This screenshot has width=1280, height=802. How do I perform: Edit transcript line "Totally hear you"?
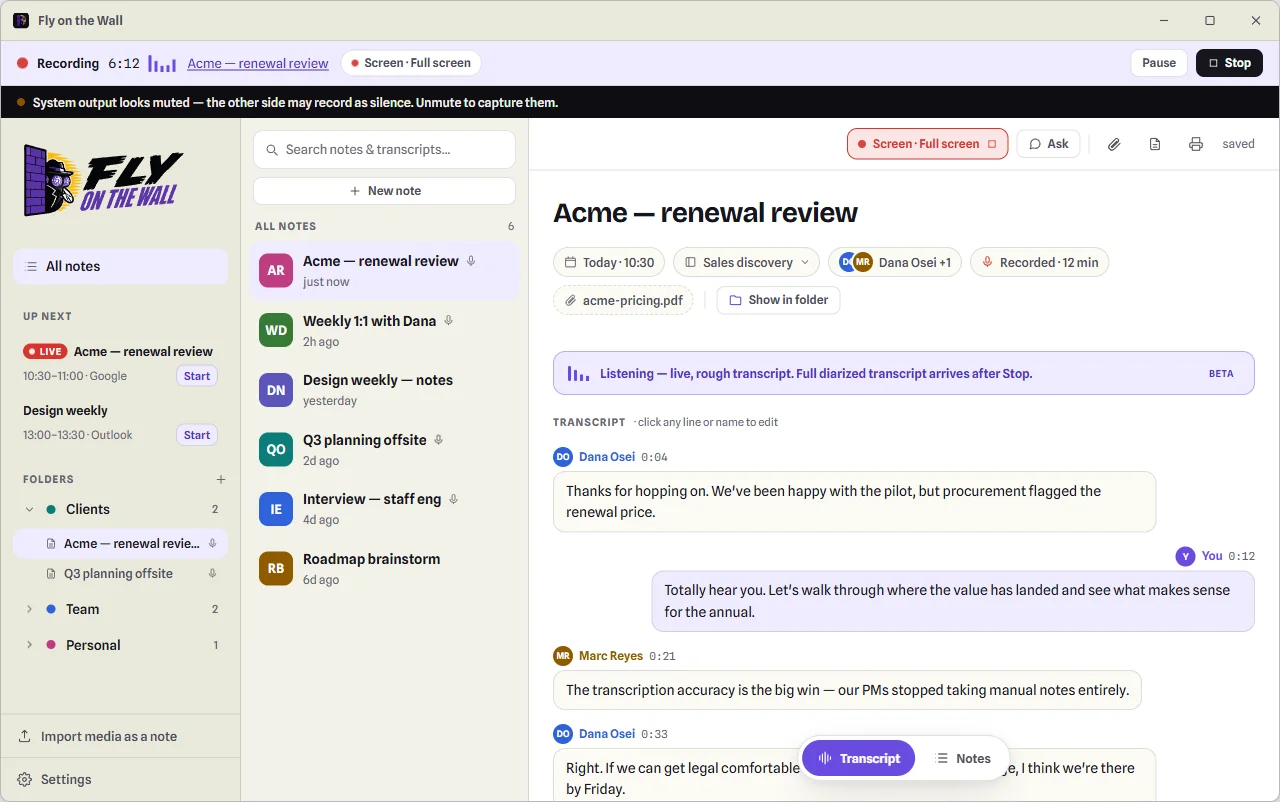[x=953, y=601]
